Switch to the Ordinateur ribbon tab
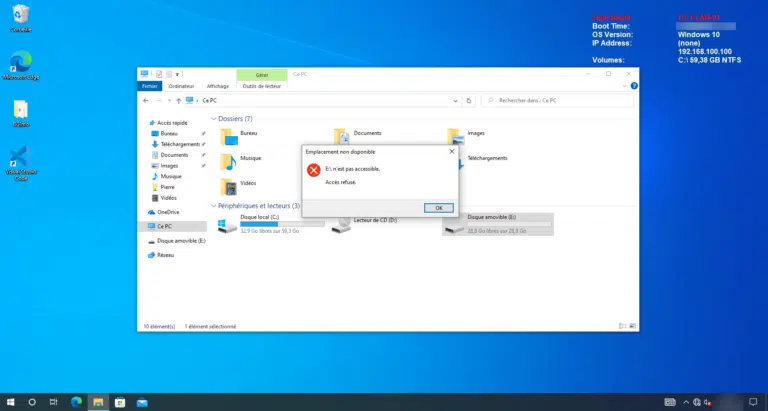The width and height of the screenshot is (768, 411). click(181, 86)
